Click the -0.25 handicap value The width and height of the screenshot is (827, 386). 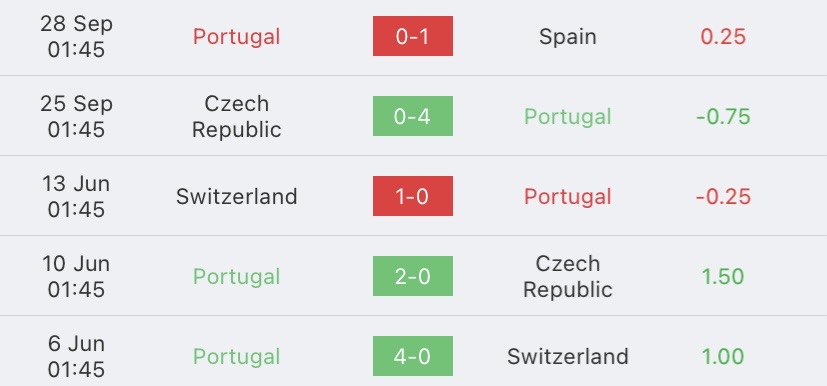(723, 197)
